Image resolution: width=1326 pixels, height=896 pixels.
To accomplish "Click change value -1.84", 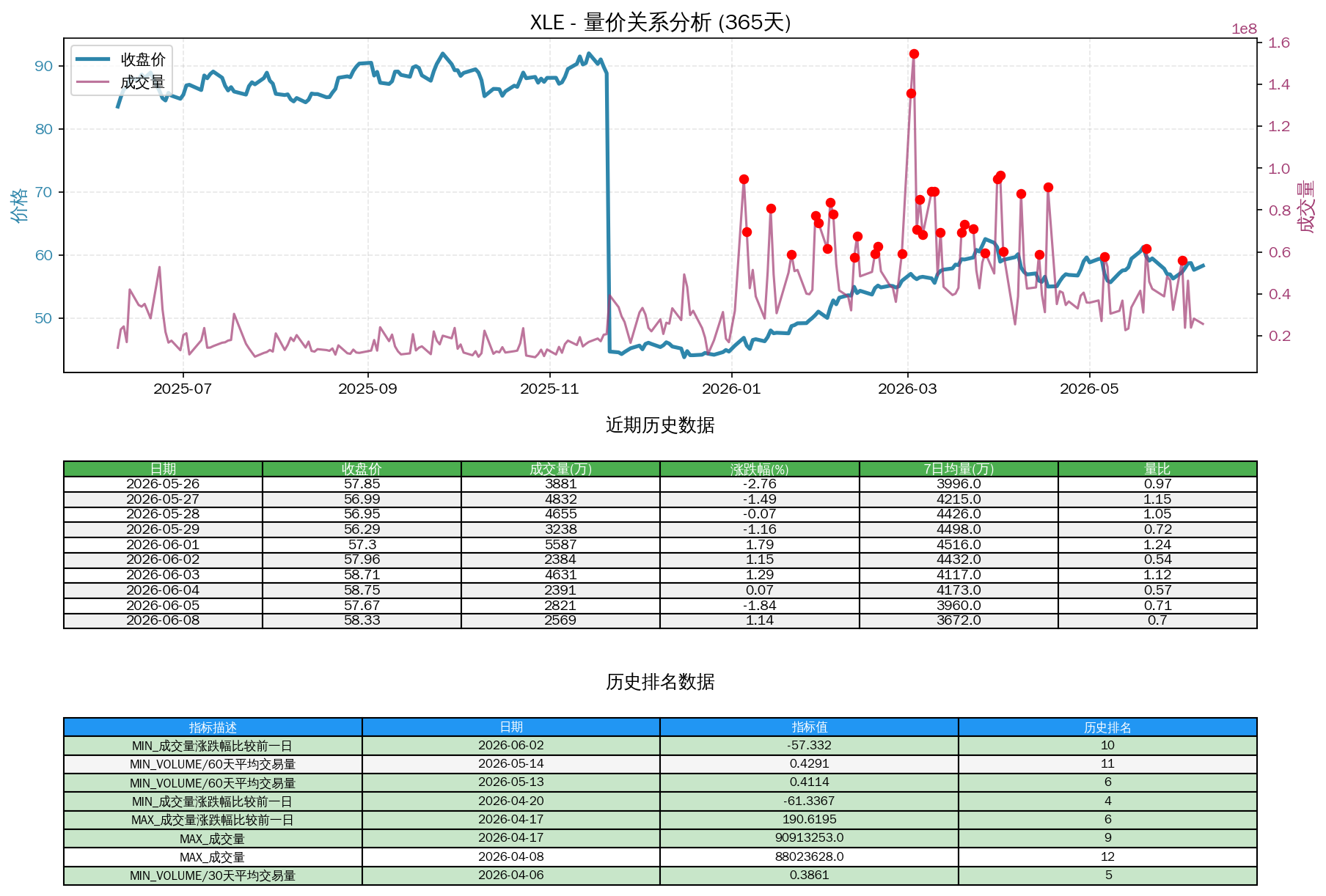I will (x=760, y=606).
